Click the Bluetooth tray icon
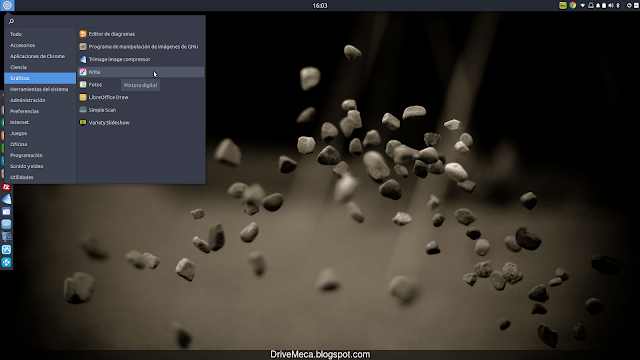640x360 pixels. point(618,5)
